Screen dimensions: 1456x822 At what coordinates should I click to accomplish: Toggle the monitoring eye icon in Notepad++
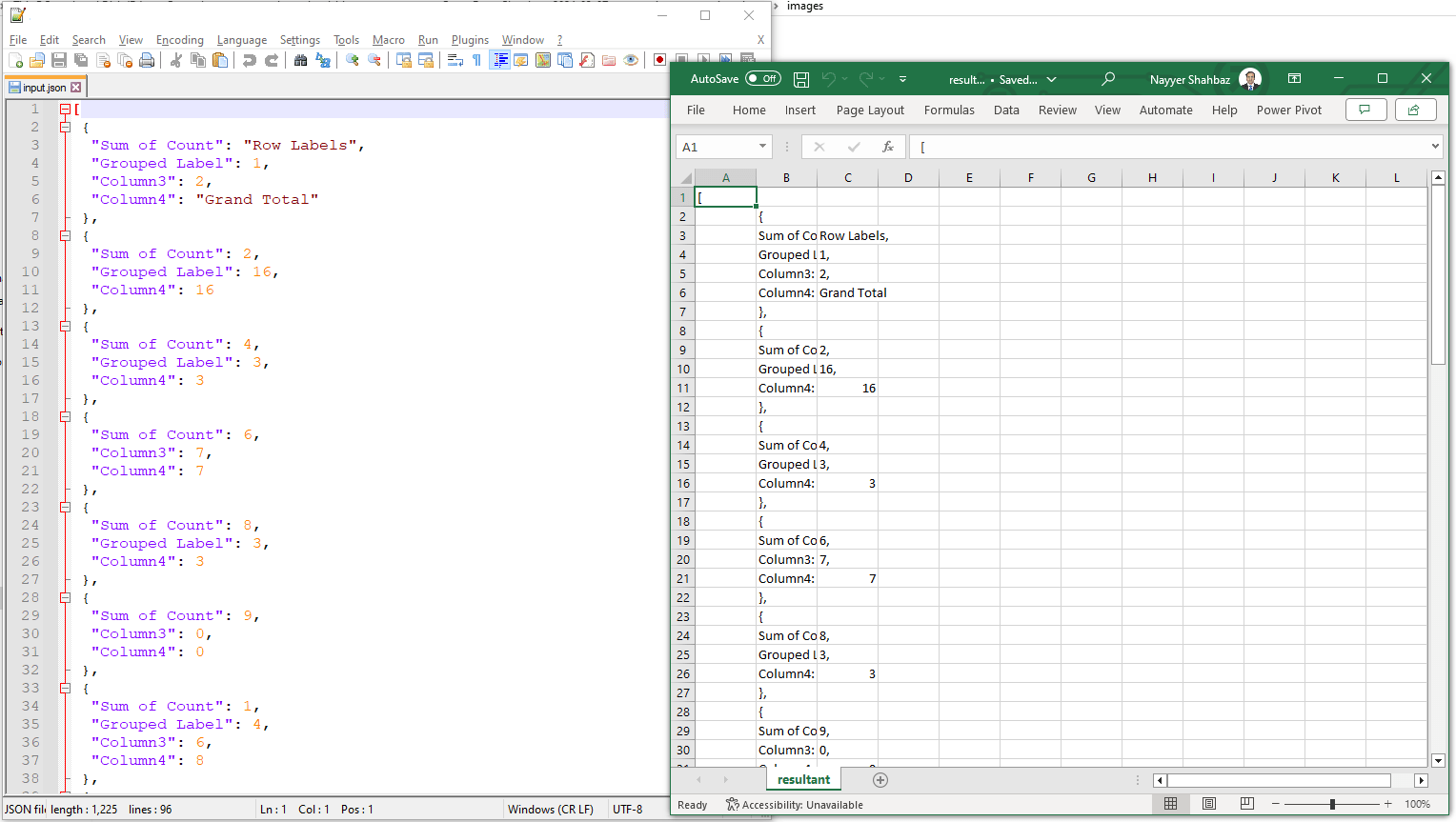coord(632,59)
